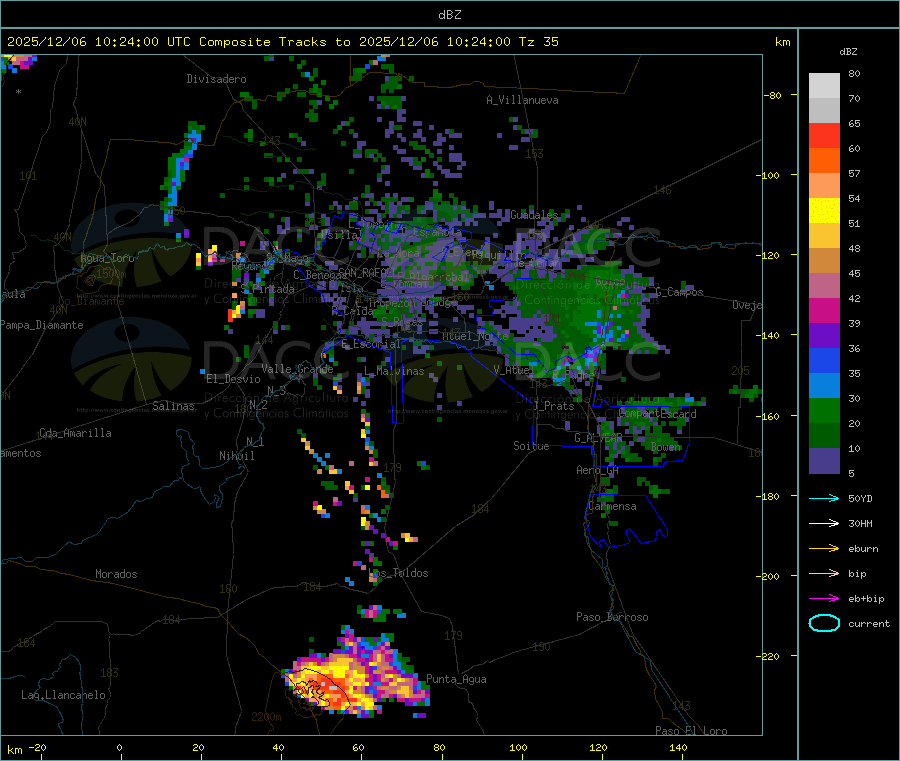
Task: Select the red 60 dBZ color swatch
Action: coord(824,135)
